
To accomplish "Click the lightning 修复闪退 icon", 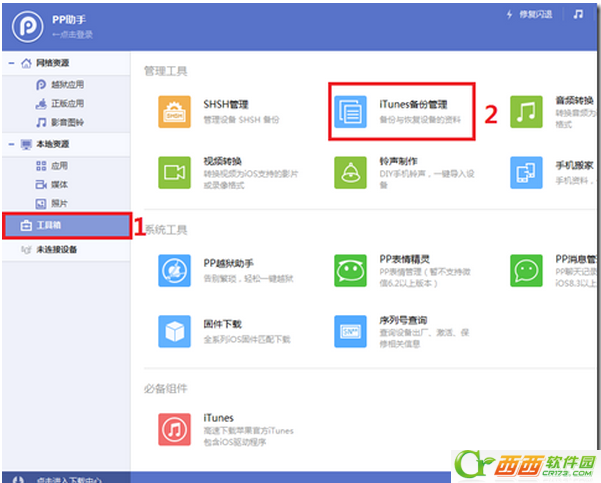I will pyautogui.click(x=509, y=15).
